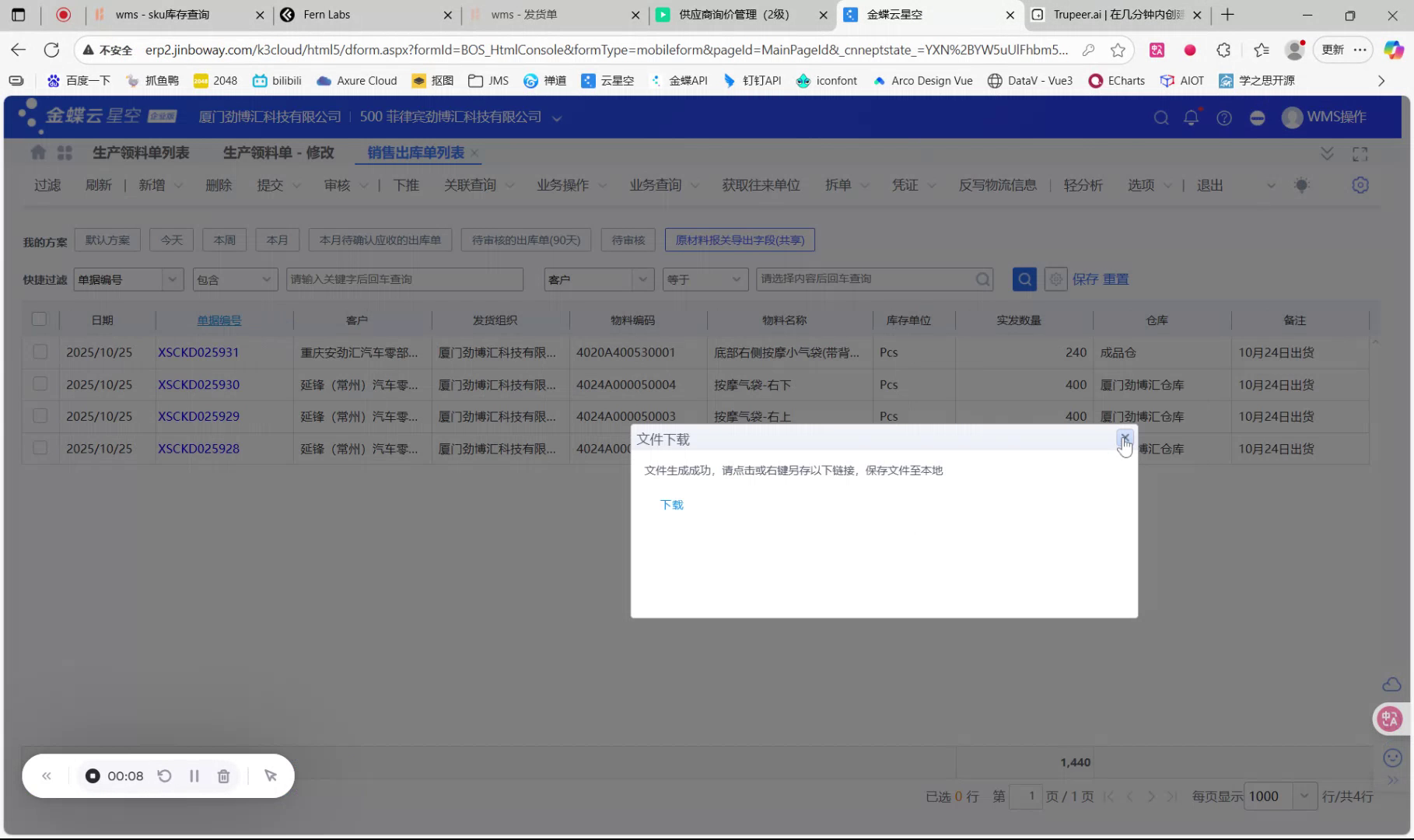Image resolution: width=1414 pixels, height=840 pixels.
Task: Click the lightbulb icon next to the toolbar gear
Action: 1302,185
